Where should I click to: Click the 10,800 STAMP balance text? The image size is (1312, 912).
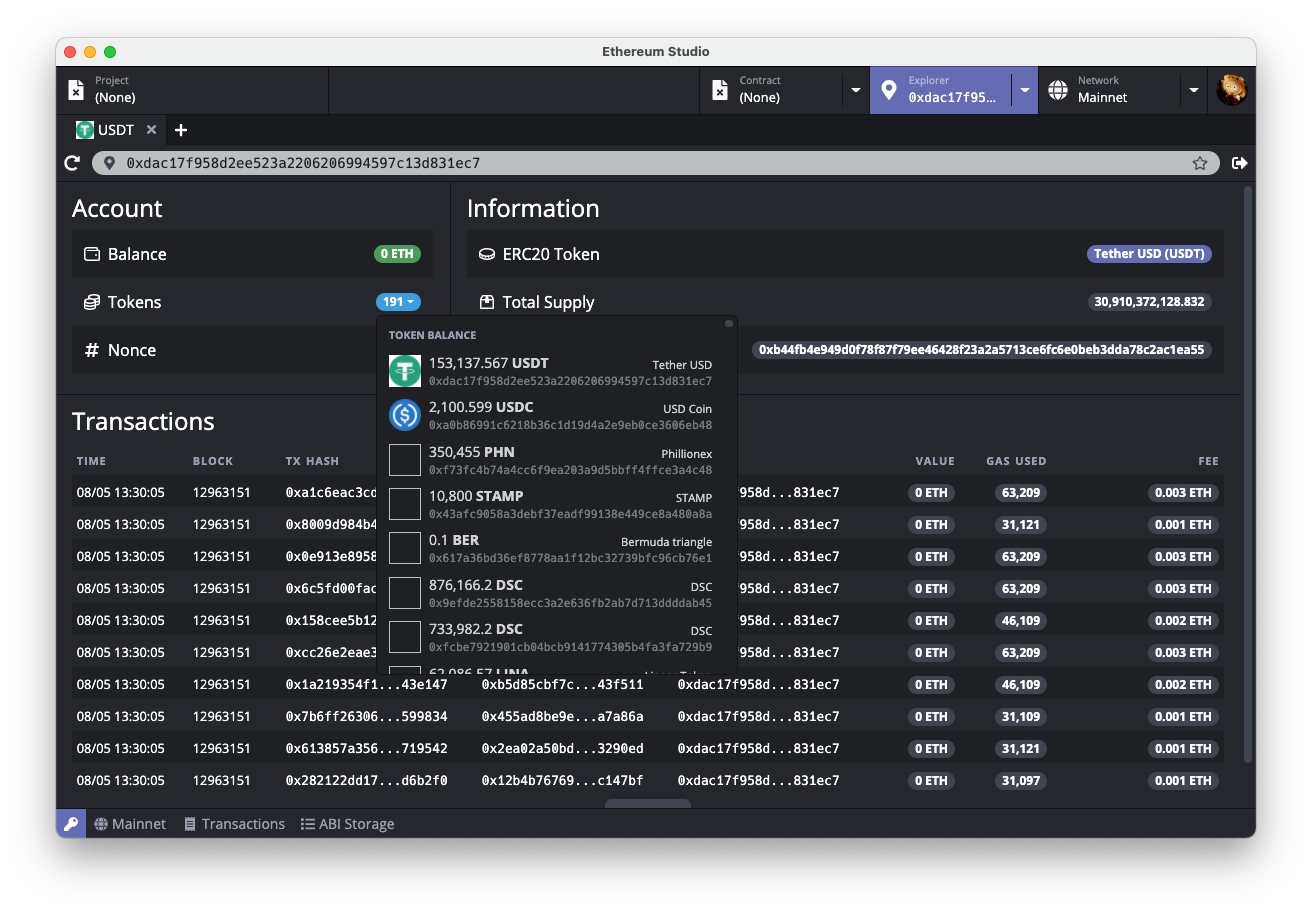point(476,496)
